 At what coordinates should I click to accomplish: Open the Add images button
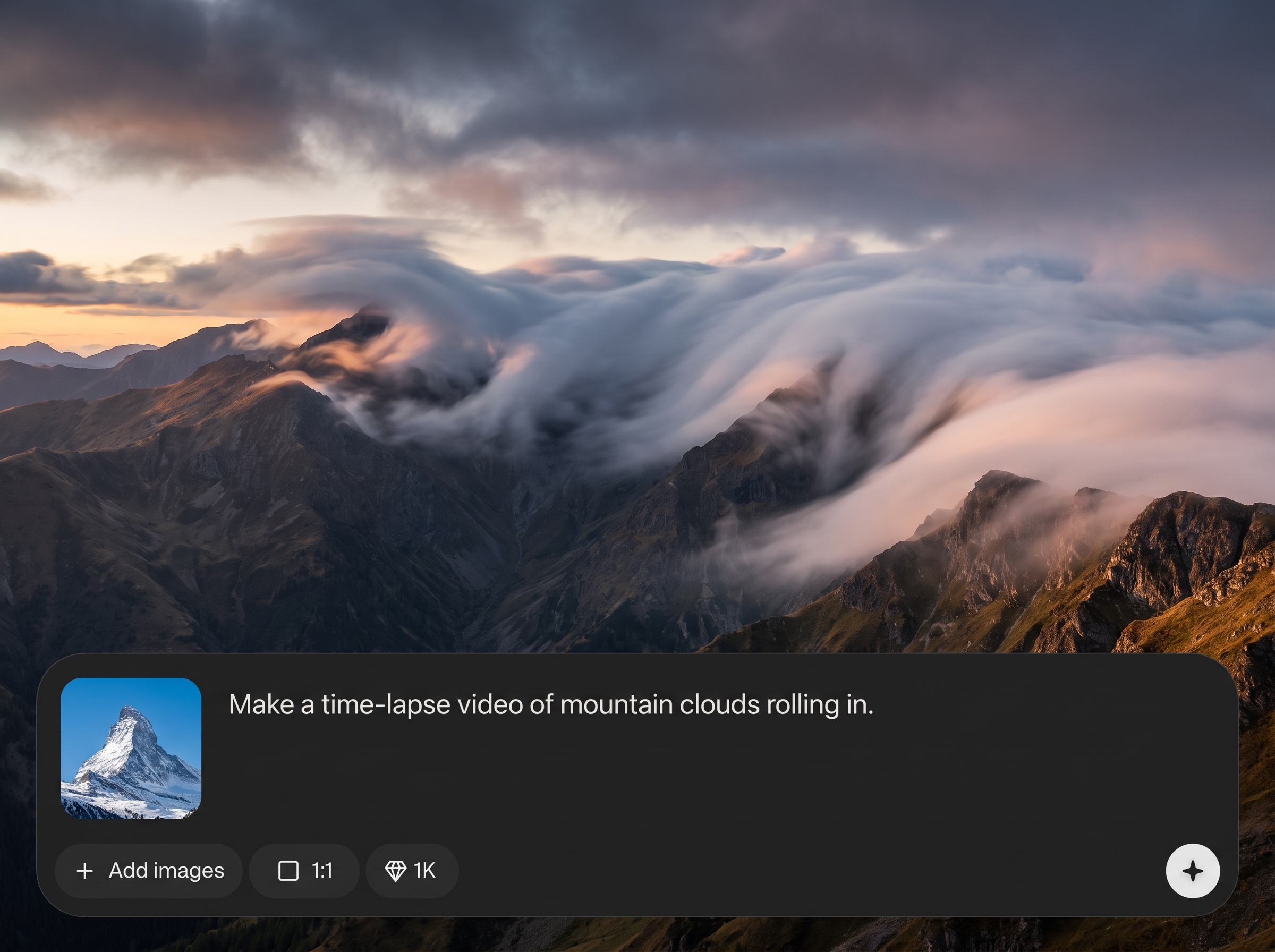(x=149, y=871)
